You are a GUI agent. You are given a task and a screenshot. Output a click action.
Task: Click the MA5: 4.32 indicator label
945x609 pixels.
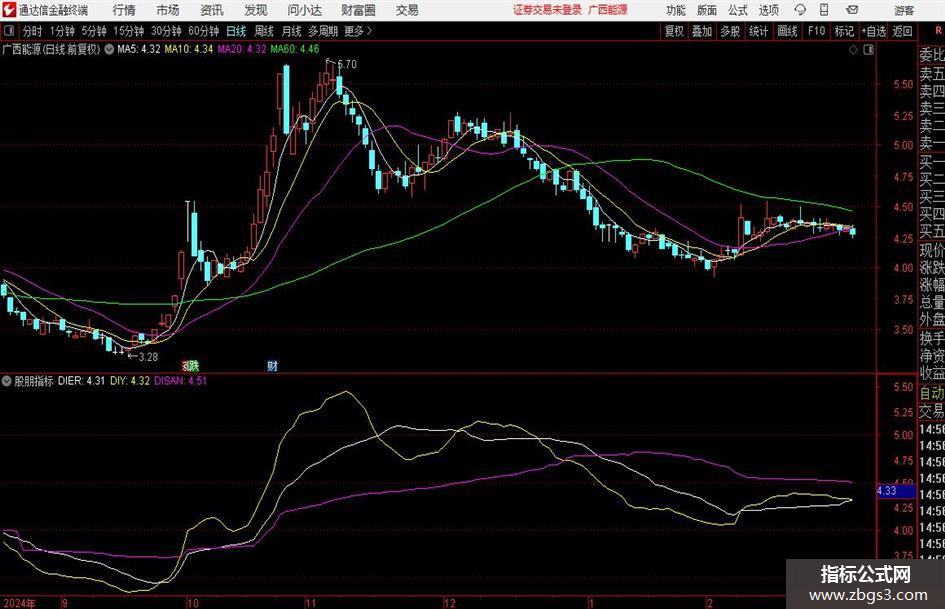coord(139,49)
